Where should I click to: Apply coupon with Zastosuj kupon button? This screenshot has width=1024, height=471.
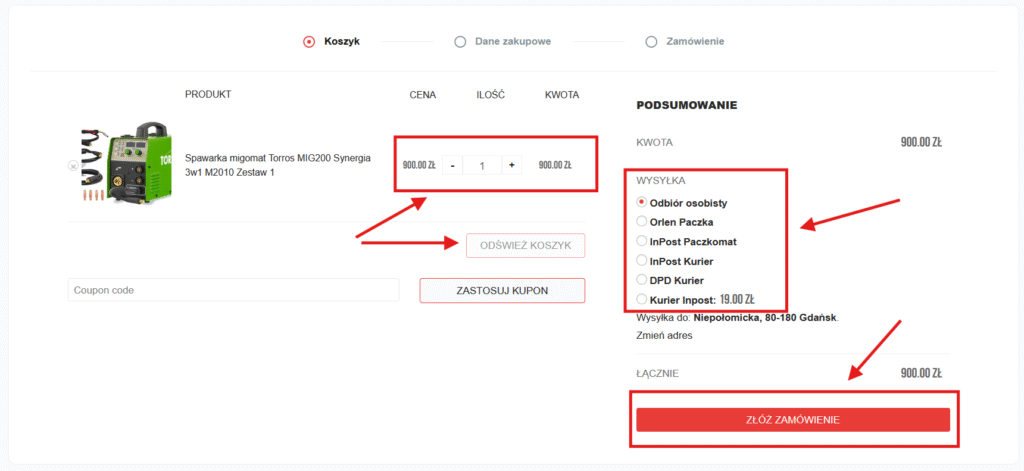point(502,290)
